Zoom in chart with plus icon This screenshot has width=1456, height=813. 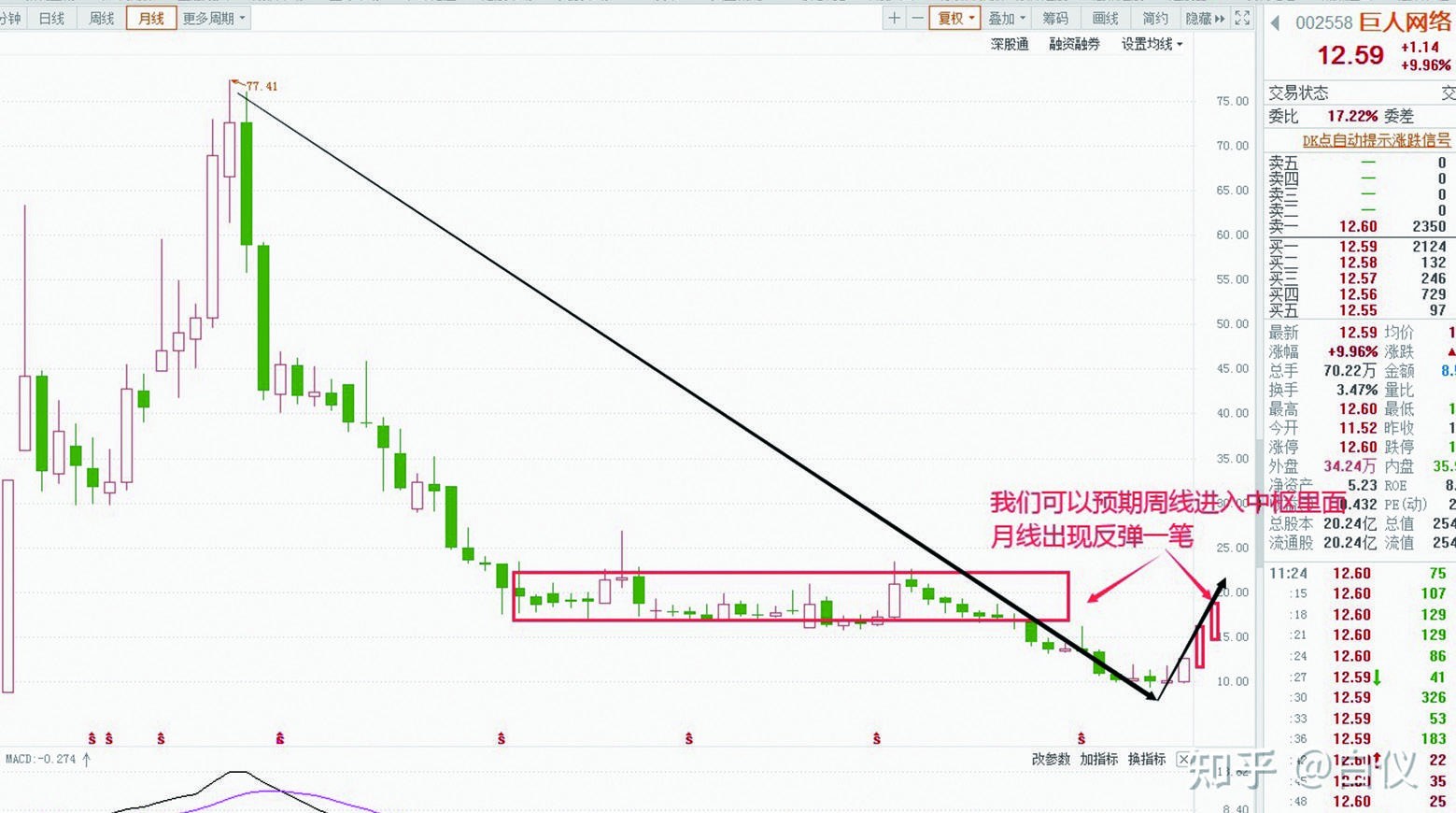(894, 18)
